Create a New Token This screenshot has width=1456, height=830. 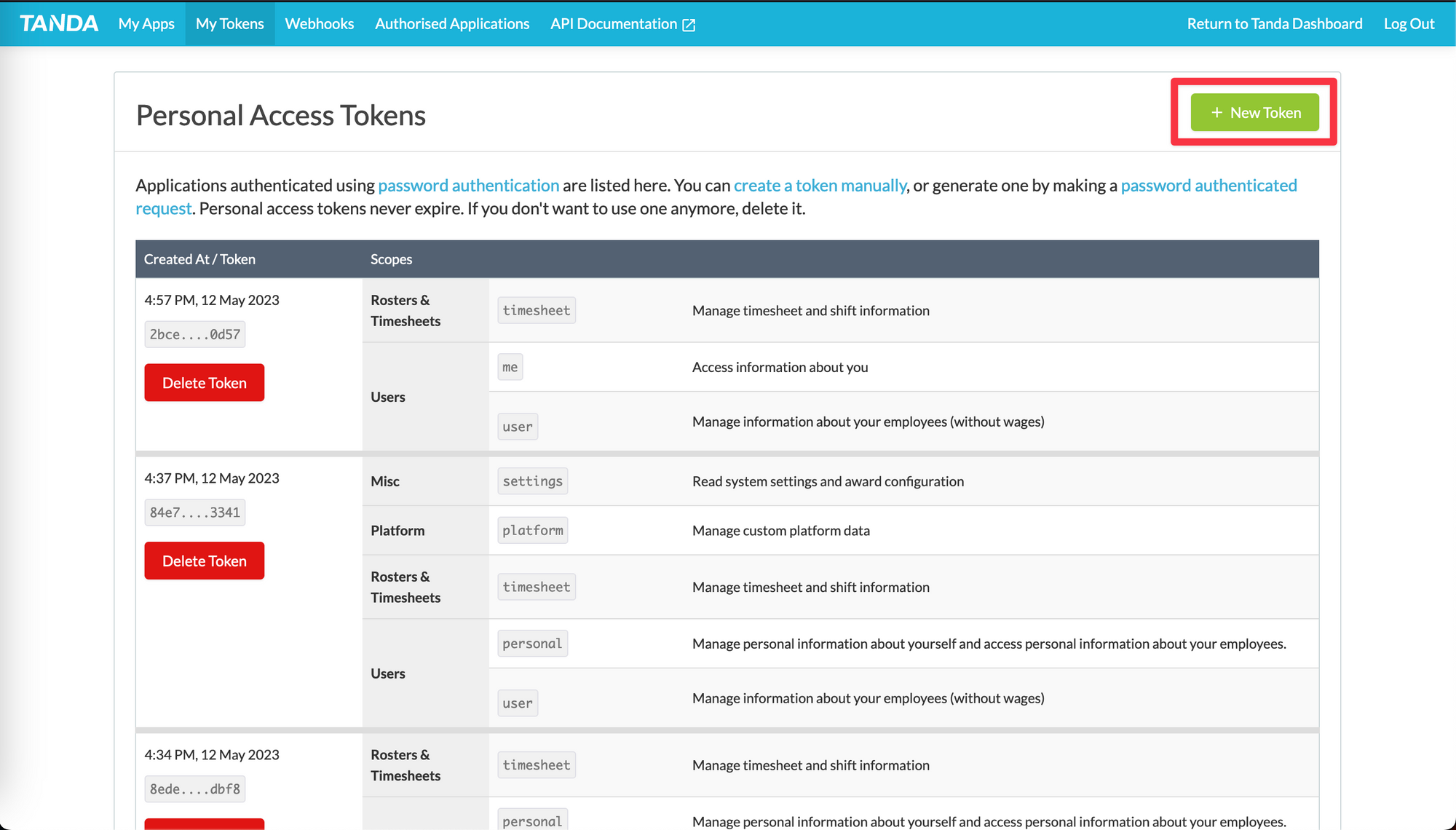[x=1254, y=112]
